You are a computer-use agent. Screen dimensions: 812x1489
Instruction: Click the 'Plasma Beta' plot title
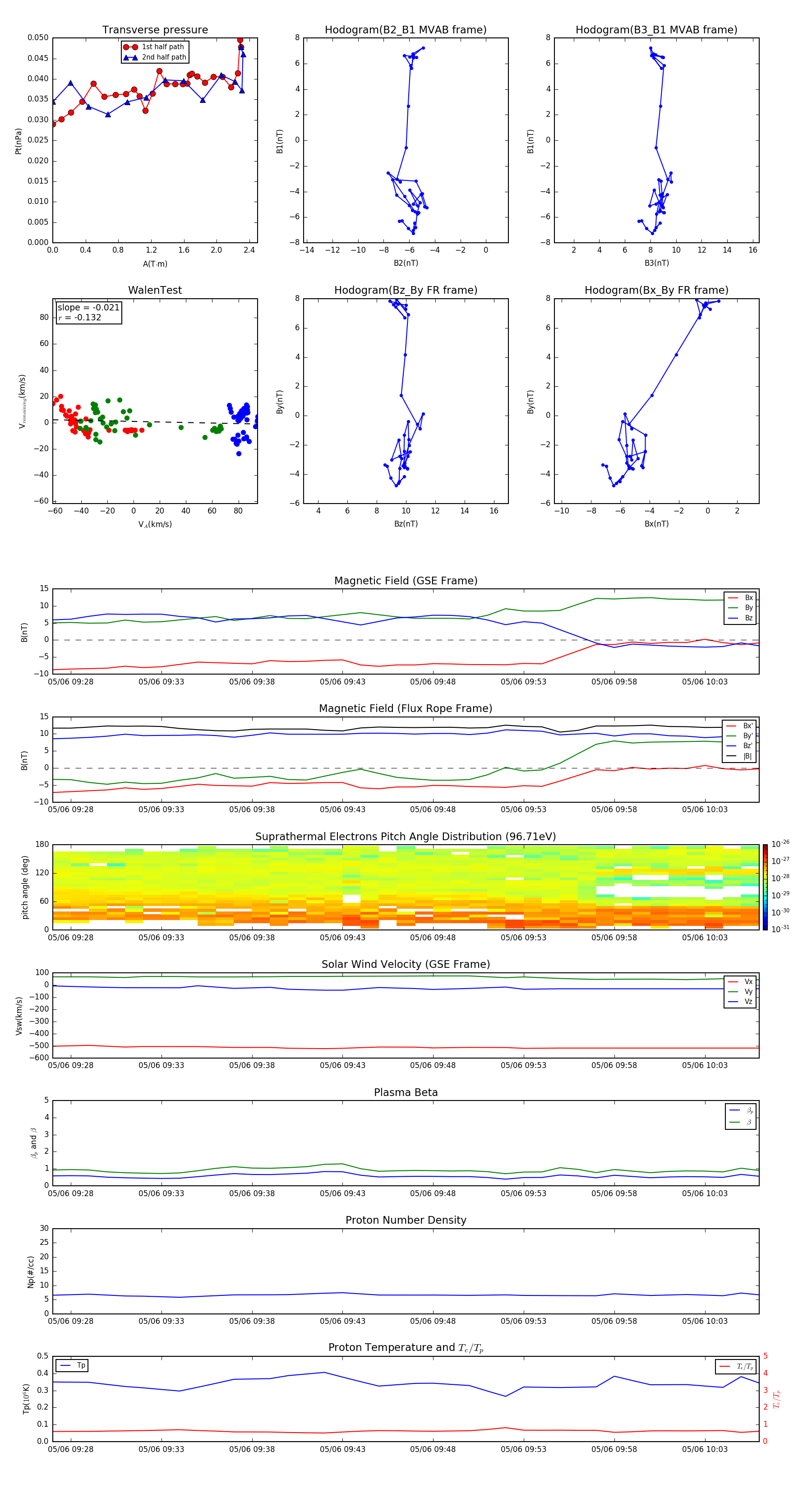click(406, 1093)
